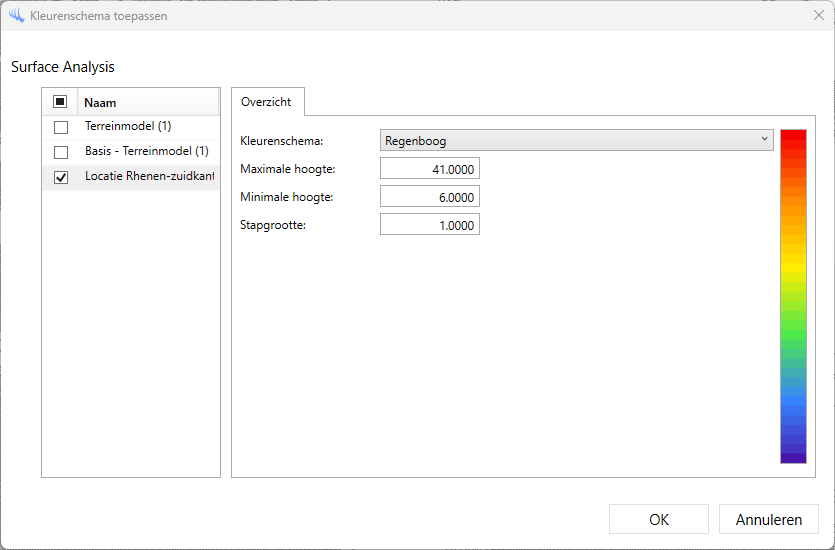Image resolution: width=835 pixels, height=550 pixels.
Task: Focus the Minimale hoogte input box
Action: (430, 197)
